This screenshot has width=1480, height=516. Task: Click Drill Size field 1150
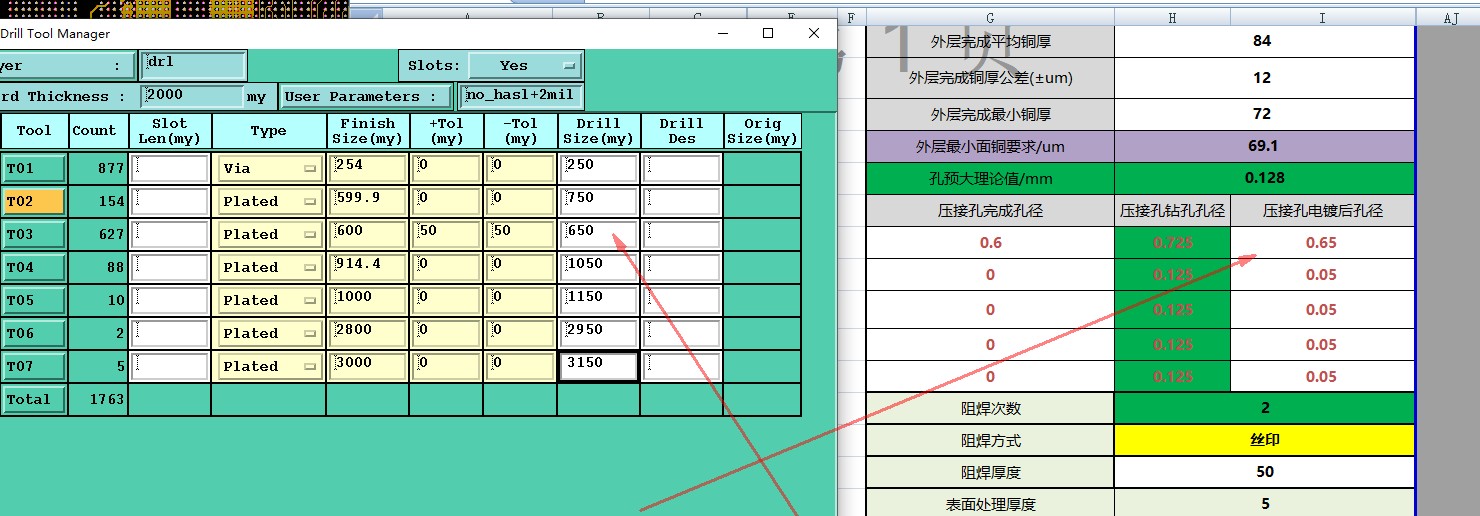(x=599, y=300)
